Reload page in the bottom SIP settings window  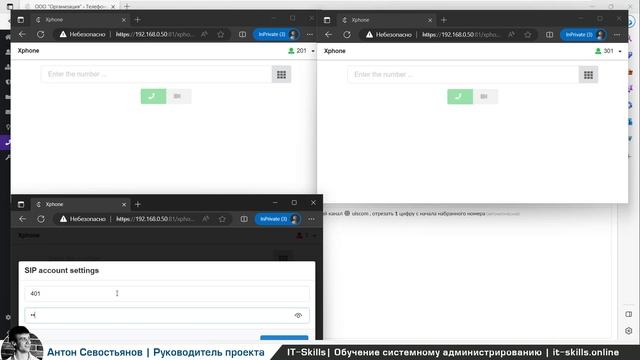41,219
